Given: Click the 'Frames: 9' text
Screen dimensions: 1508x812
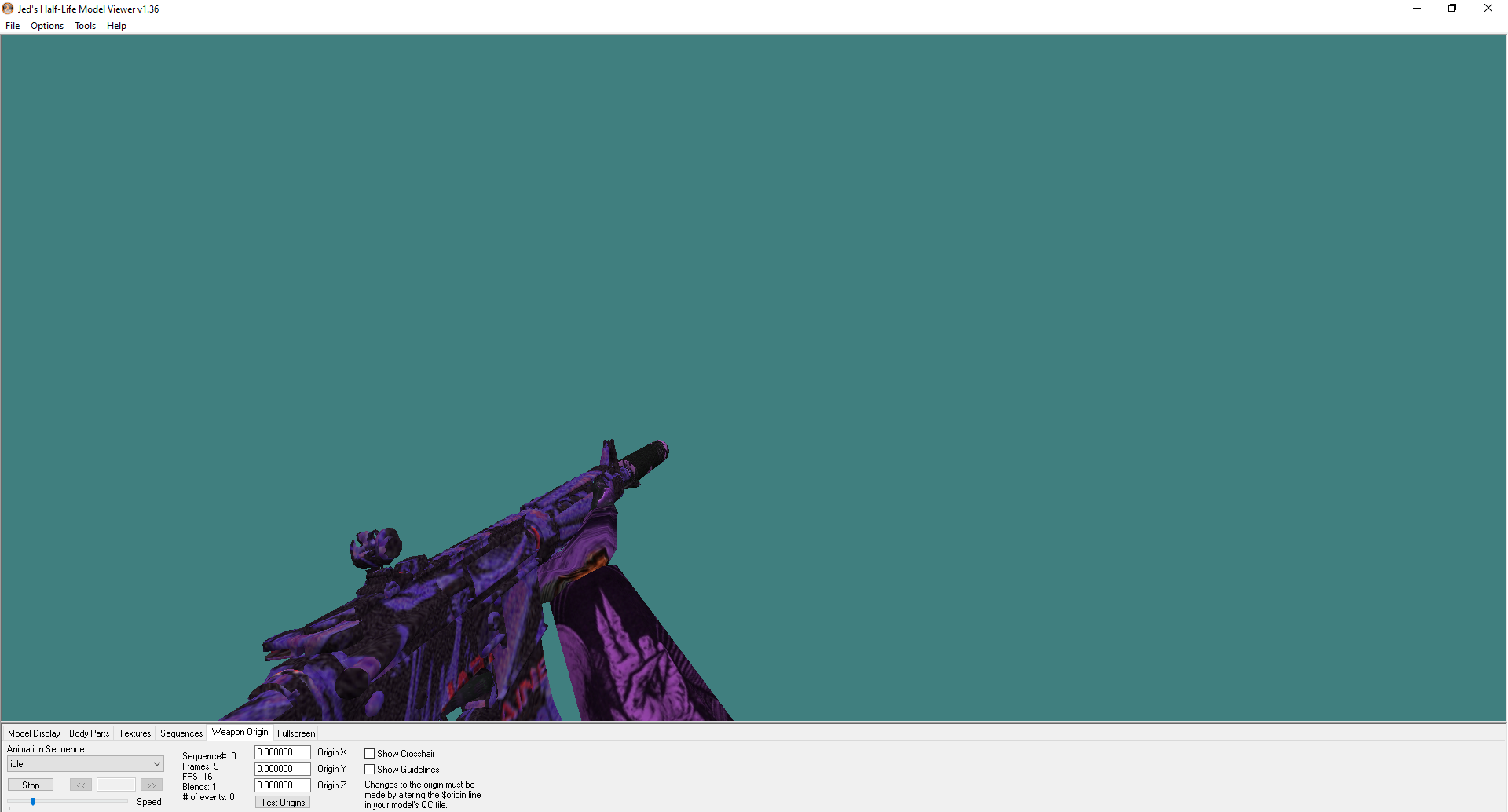Looking at the screenshot, I should click(200, 766).
